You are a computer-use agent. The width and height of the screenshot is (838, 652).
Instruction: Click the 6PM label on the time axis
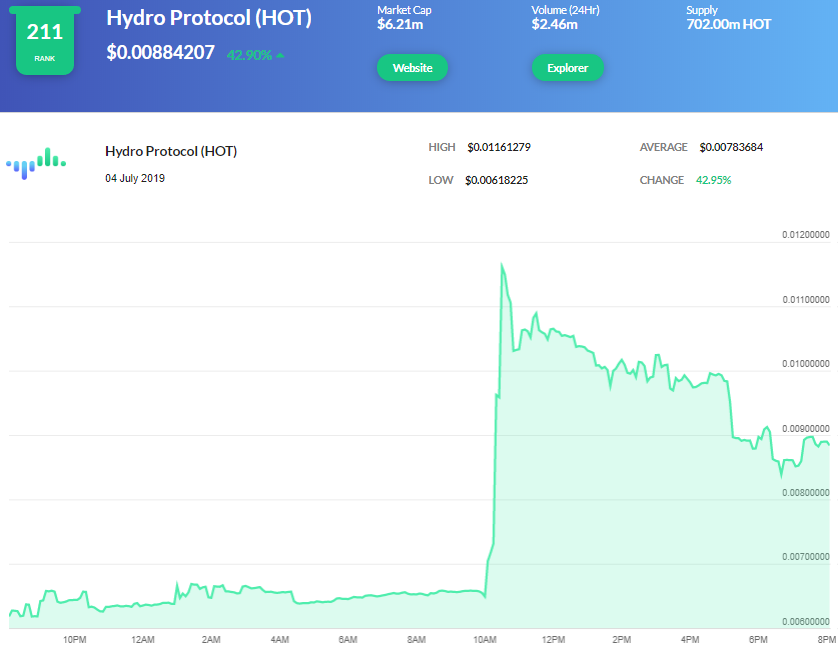[758, 640]
